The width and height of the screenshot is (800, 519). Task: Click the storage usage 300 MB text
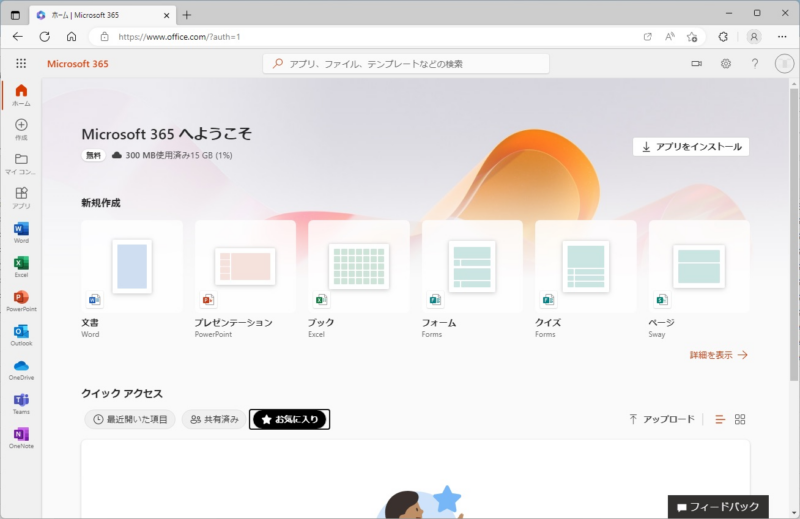(x=179, y=156)
